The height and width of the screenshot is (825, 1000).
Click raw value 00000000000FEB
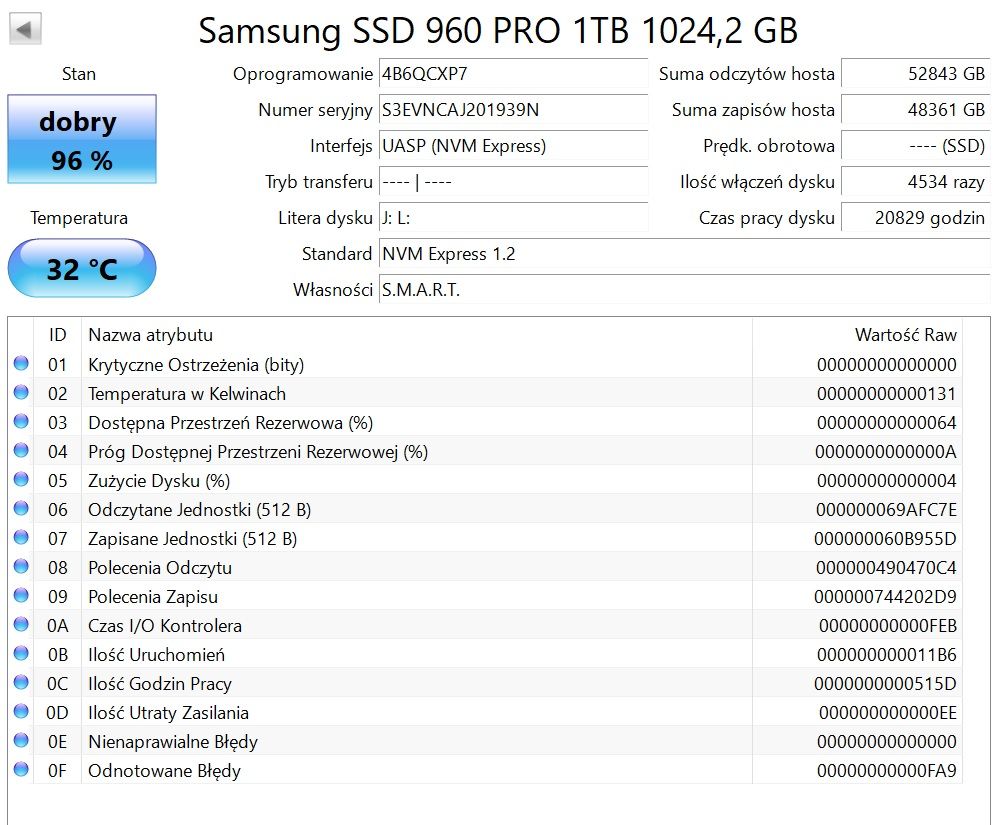coord(888,625)
